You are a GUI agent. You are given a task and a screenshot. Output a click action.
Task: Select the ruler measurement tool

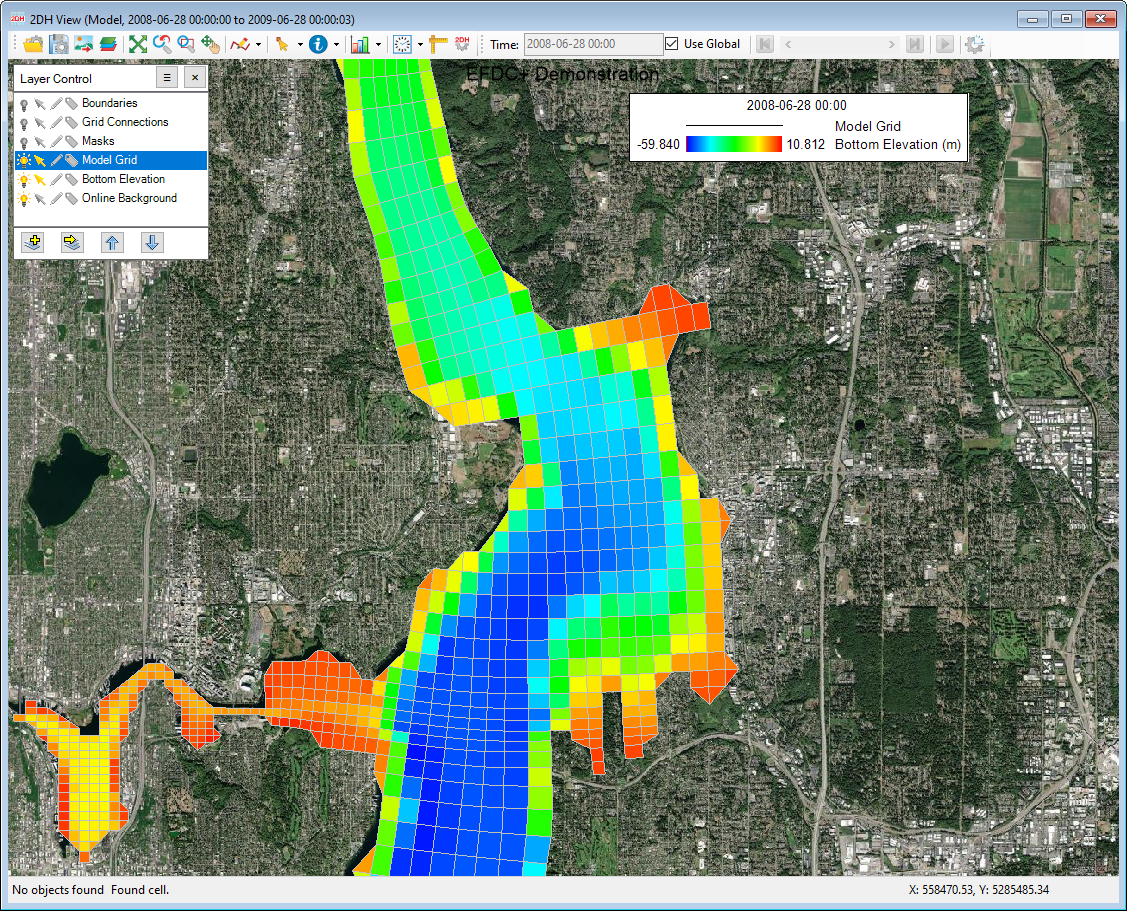(437, 44)
